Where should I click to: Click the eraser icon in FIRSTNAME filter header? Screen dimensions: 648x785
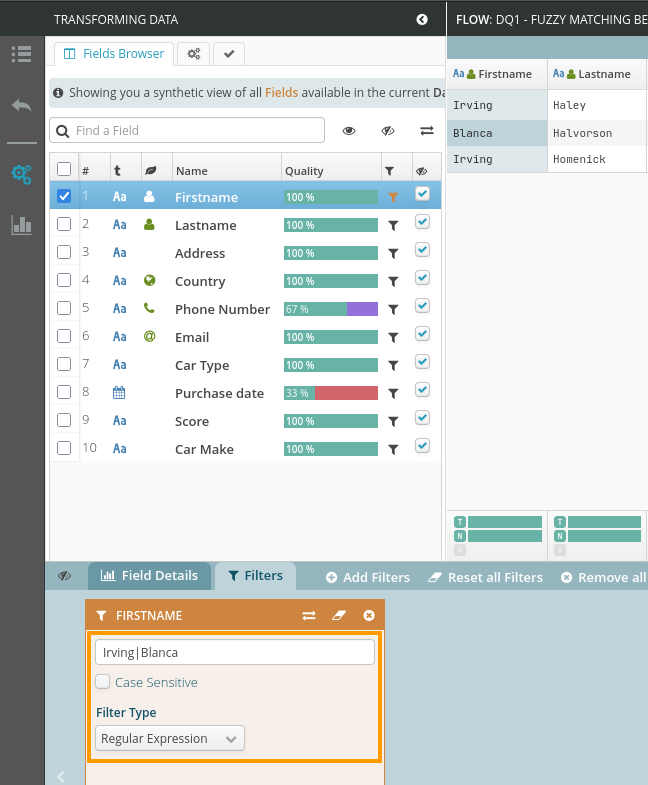tap(338, 616)
